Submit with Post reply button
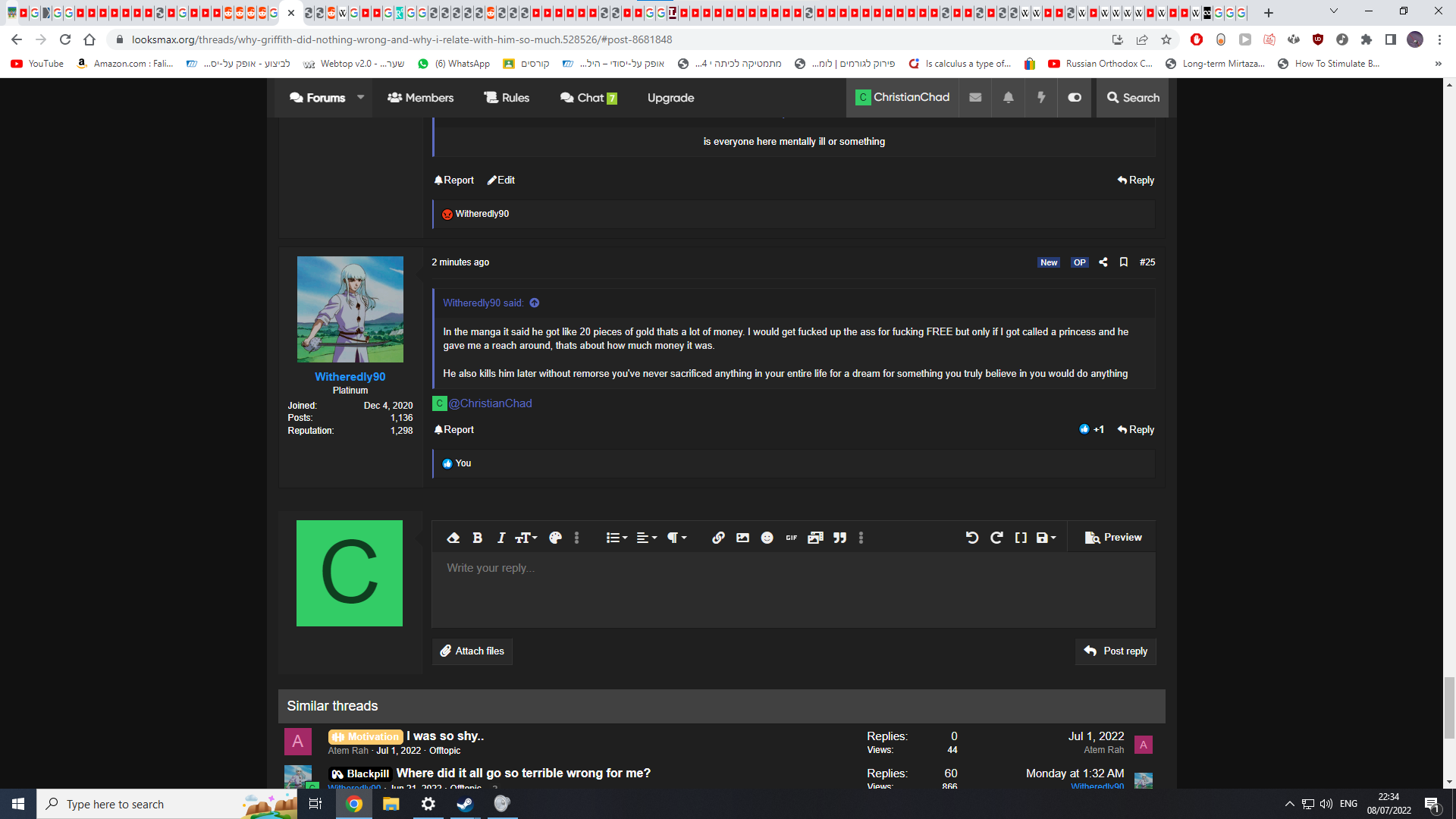1456x819 pixels. tap(1116, 651)
